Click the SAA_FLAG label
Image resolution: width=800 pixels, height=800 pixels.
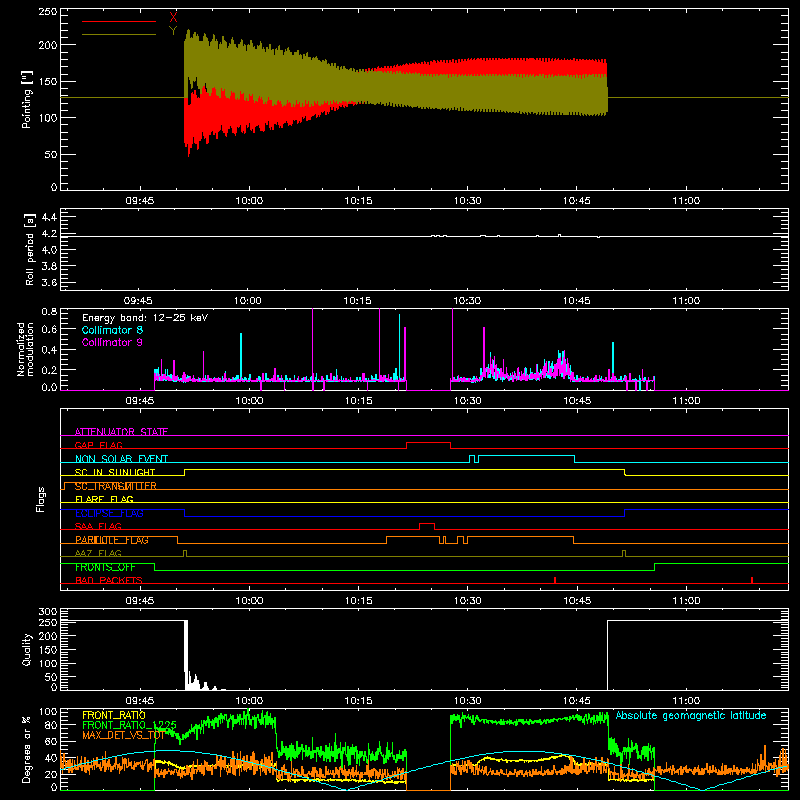pyautogui.click(x=98, y=526)
